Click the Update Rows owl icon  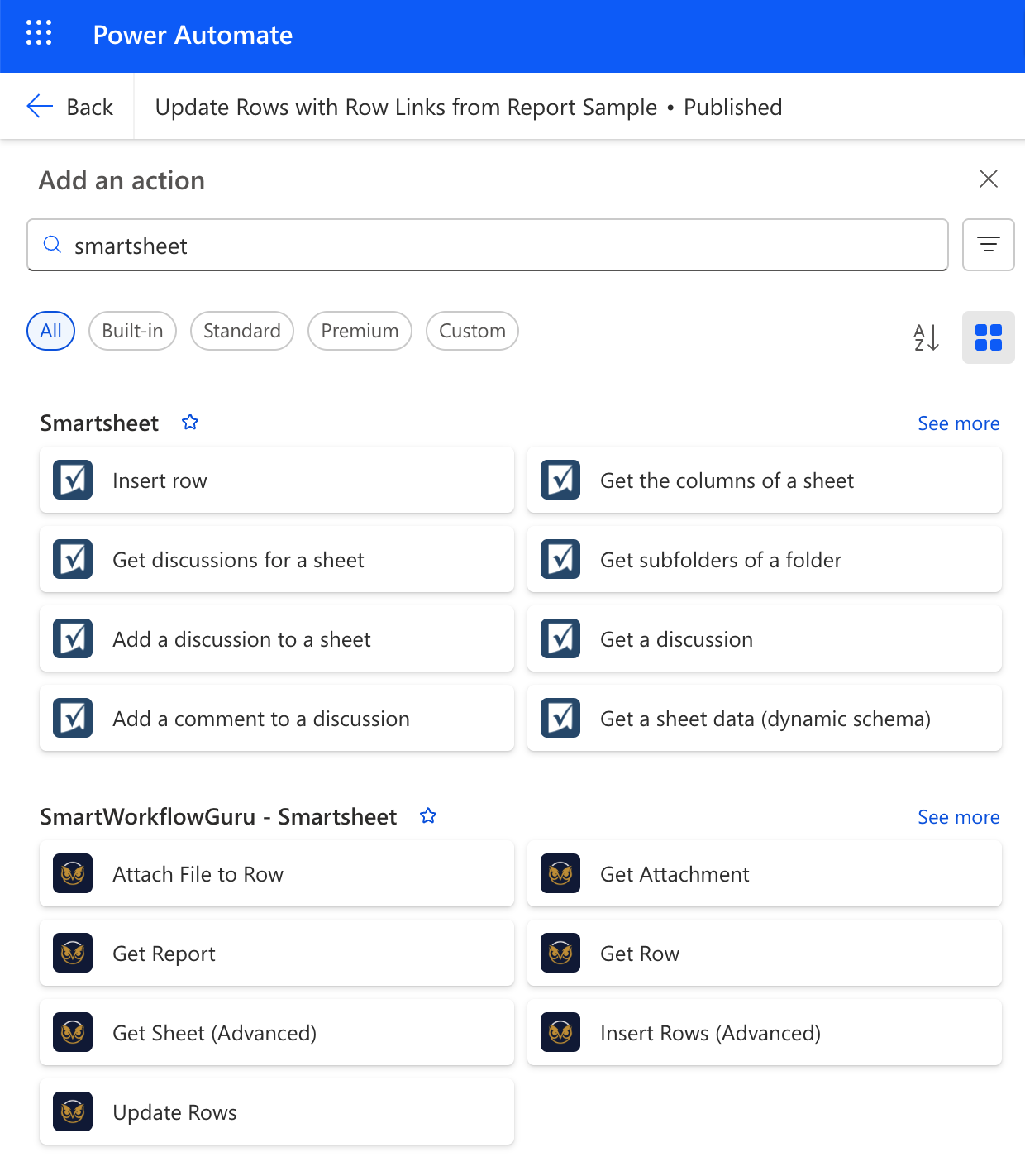pos(73,1111)
